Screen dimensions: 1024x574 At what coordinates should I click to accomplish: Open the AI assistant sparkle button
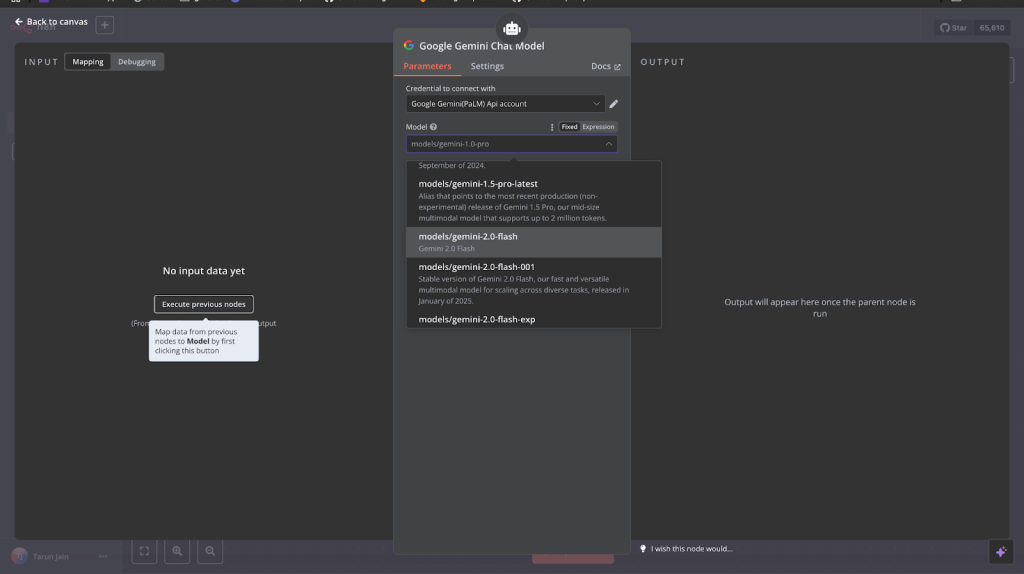[1000, 552]
